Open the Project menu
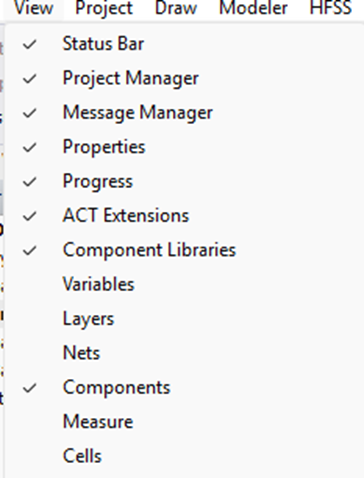Viewport: 364px width, 478px height. pos(104,8)
